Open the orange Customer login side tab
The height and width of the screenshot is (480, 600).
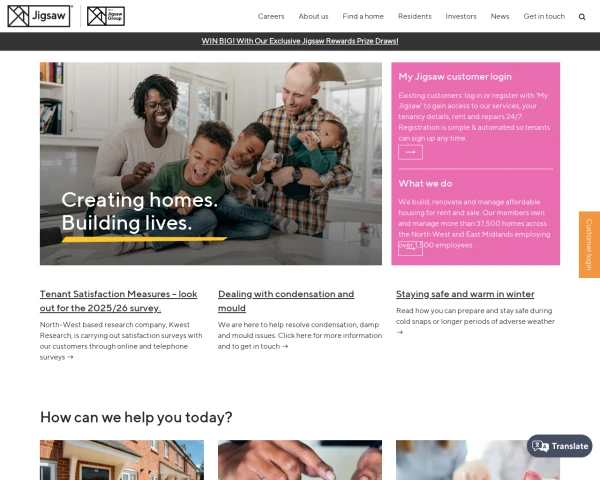(x=589, y=245)
